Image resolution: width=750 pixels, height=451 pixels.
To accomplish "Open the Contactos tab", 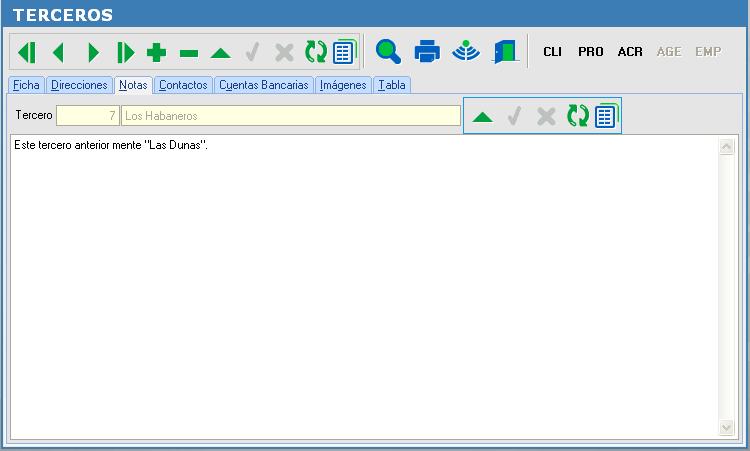I will click(183, 85).
